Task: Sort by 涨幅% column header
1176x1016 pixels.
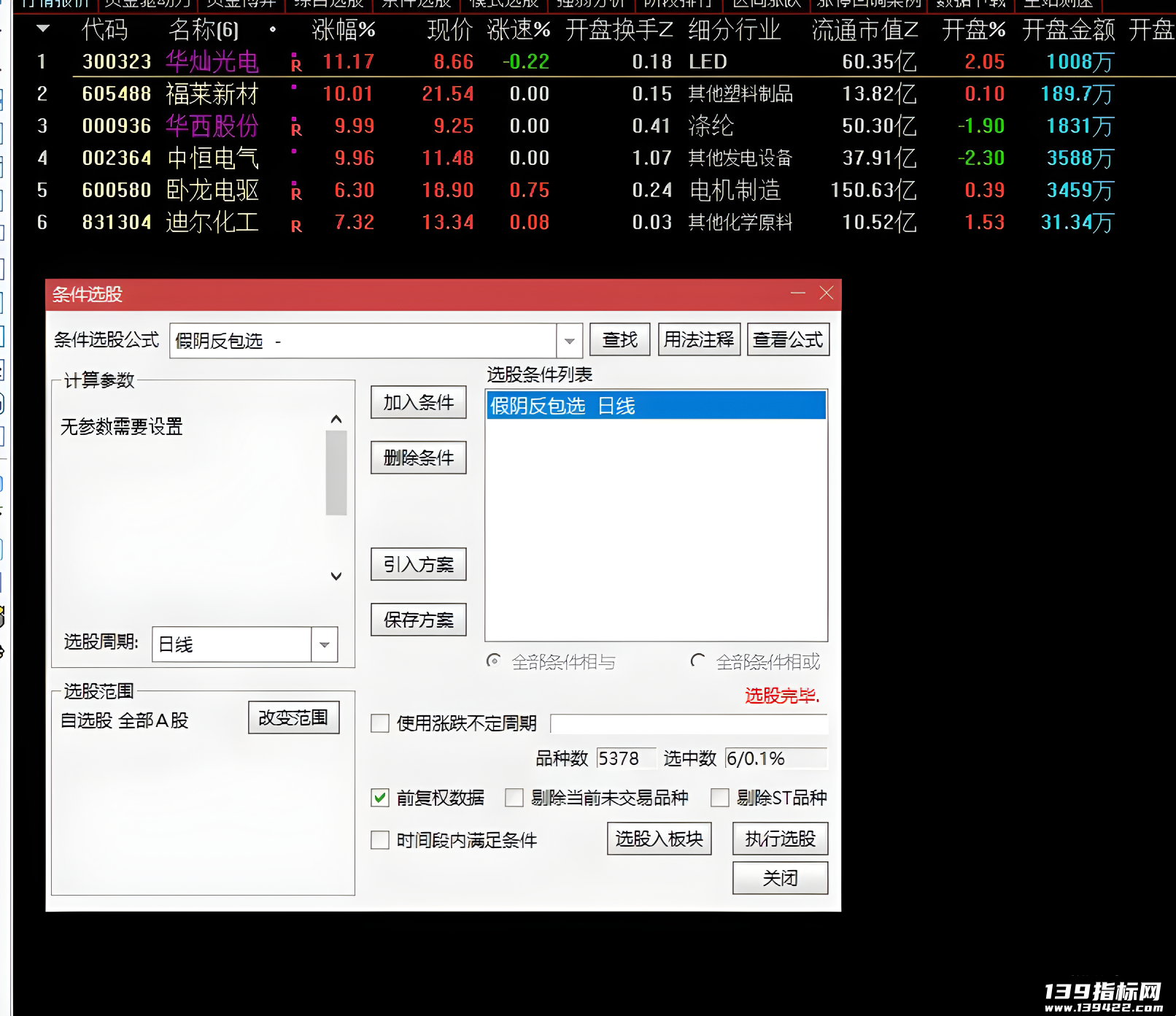Action: tap(344, 30)
